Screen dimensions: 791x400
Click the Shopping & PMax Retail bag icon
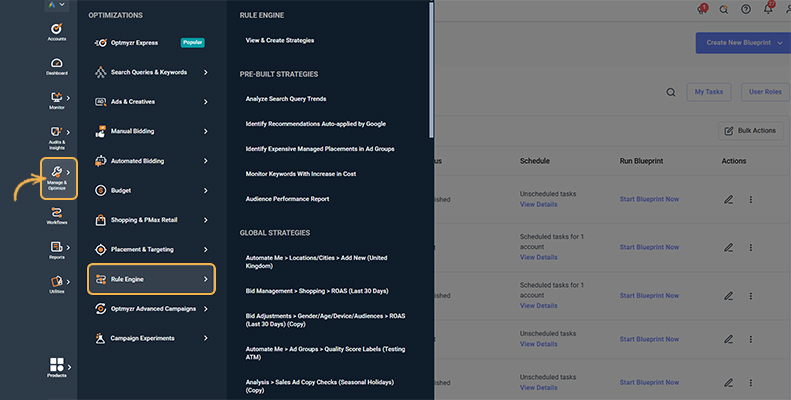[x=100, y=220]
